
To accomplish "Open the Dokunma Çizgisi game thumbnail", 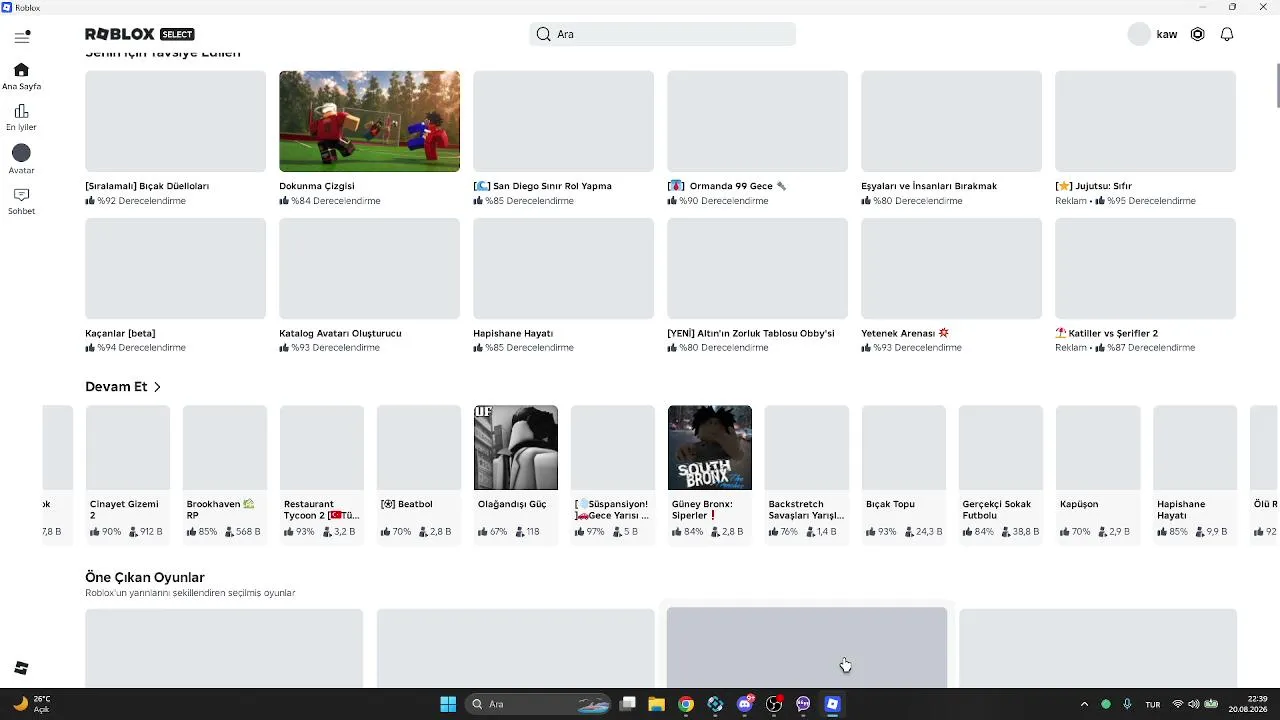I will pos(369,121).
